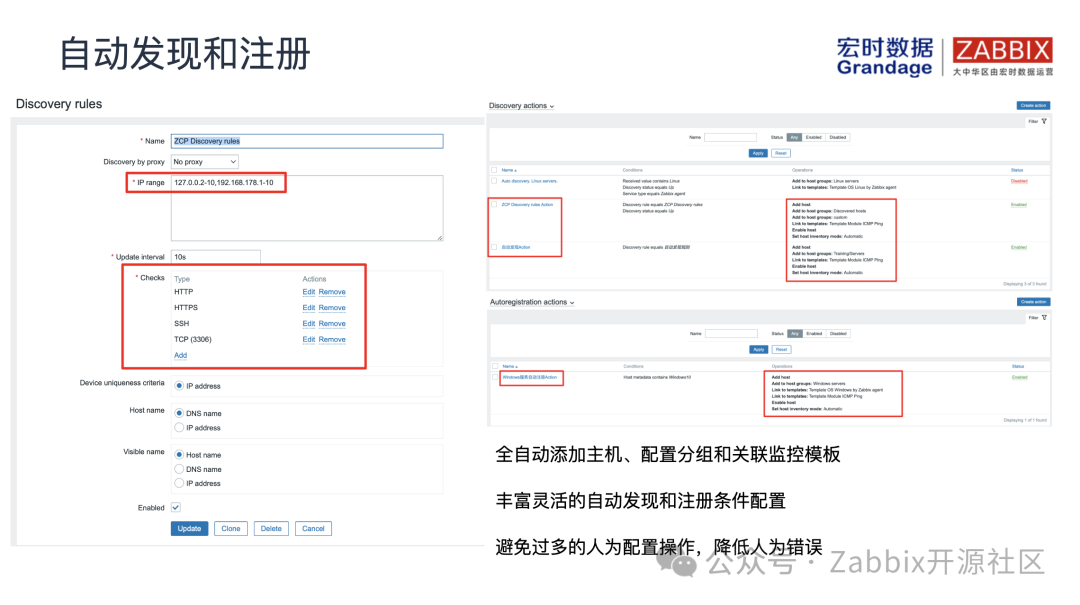
Task: Remove the SSH check
Action: tap(332, 324)
